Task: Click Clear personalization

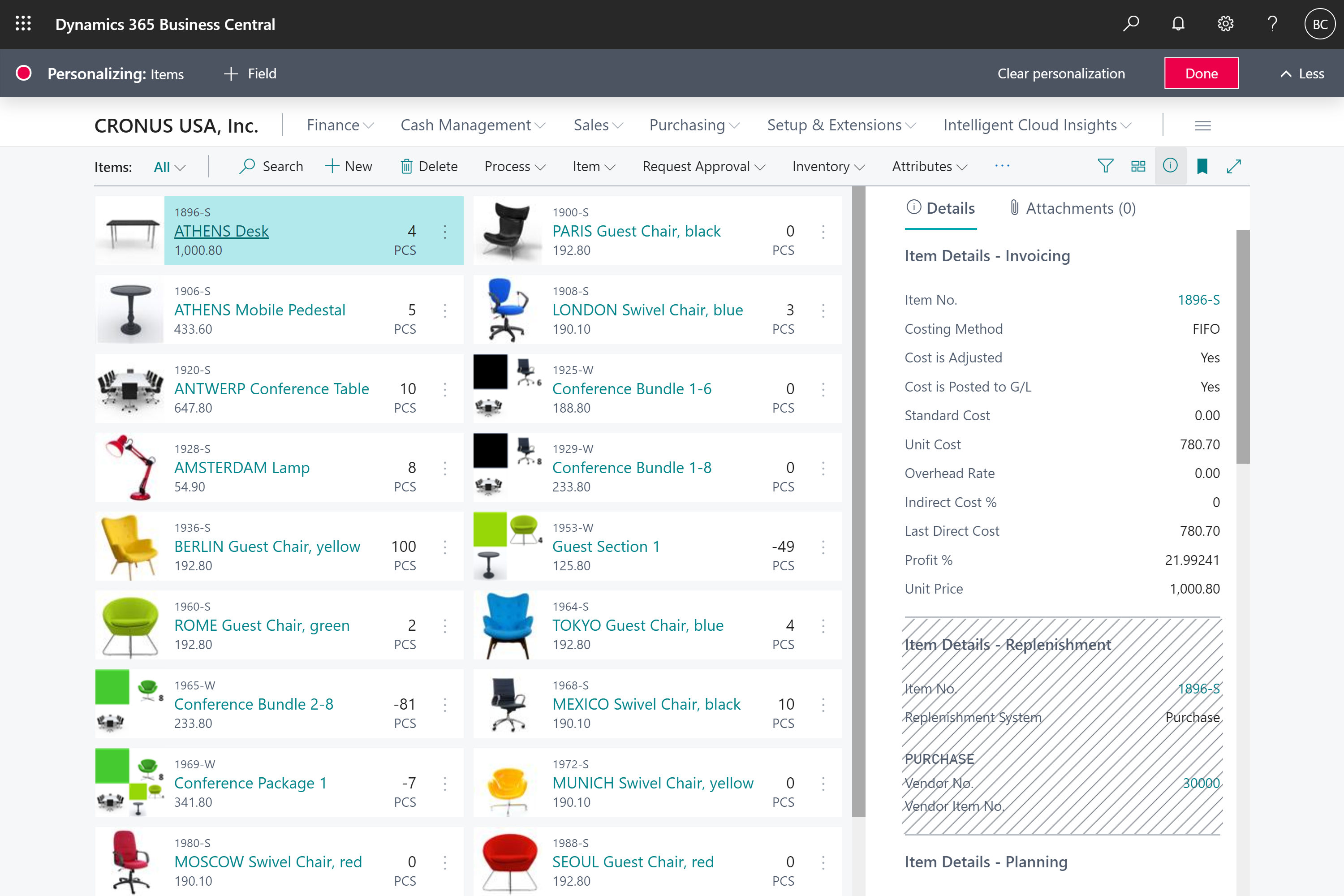Action: 1060,74
